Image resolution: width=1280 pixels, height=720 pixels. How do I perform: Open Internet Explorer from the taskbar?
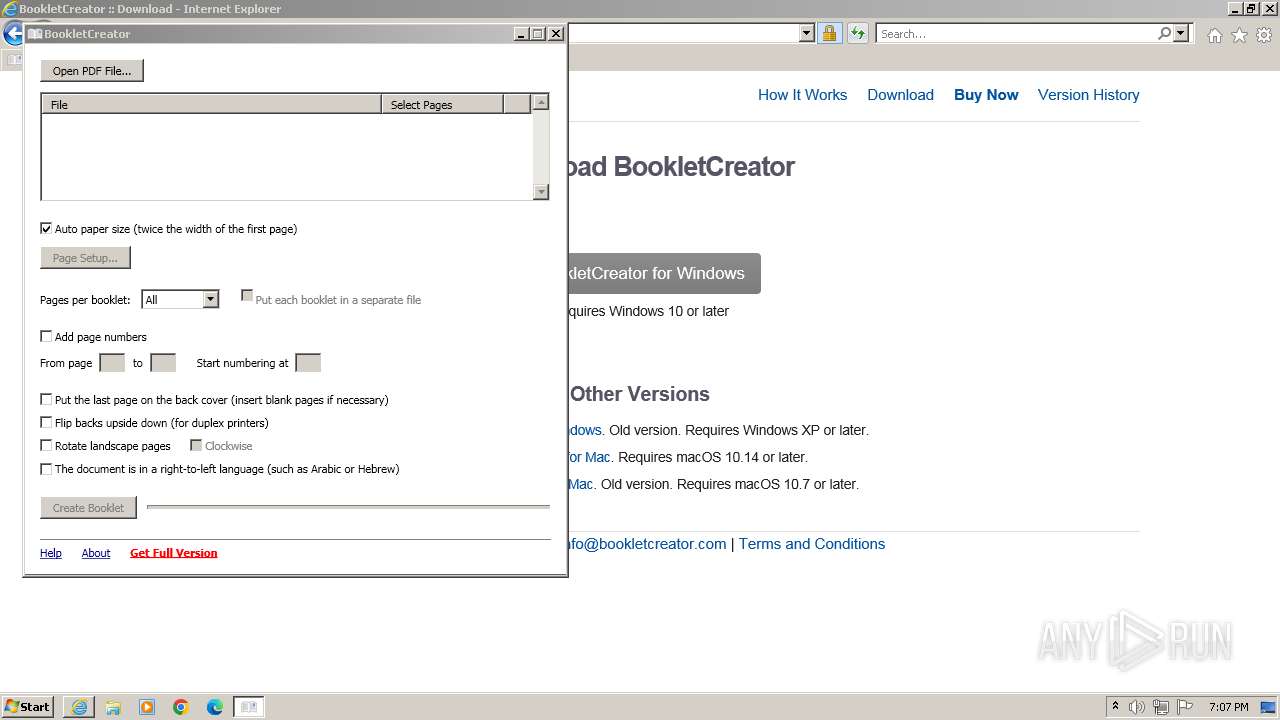79,707
